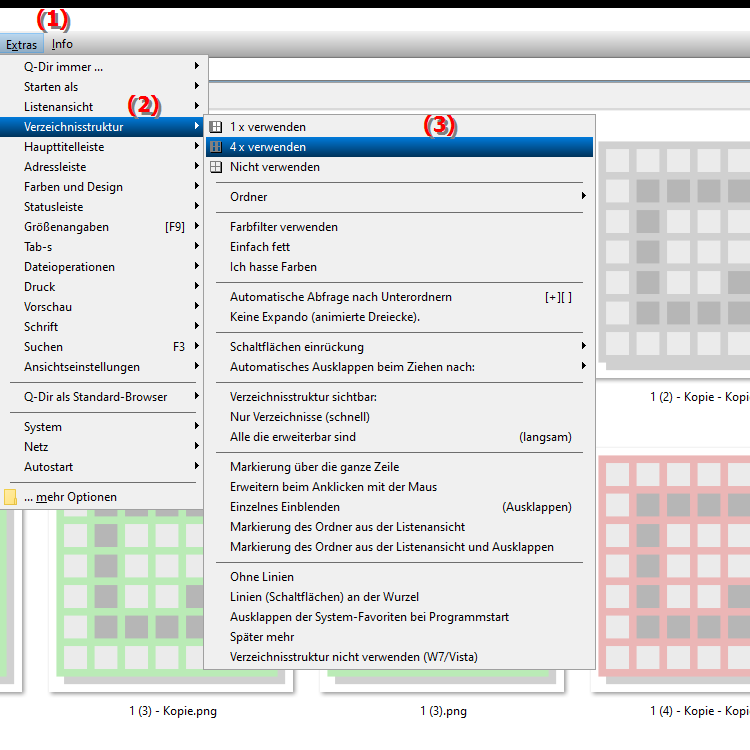The image size is (750, 750).
Task: Toggle Einfach fett option
Action: 399,247
